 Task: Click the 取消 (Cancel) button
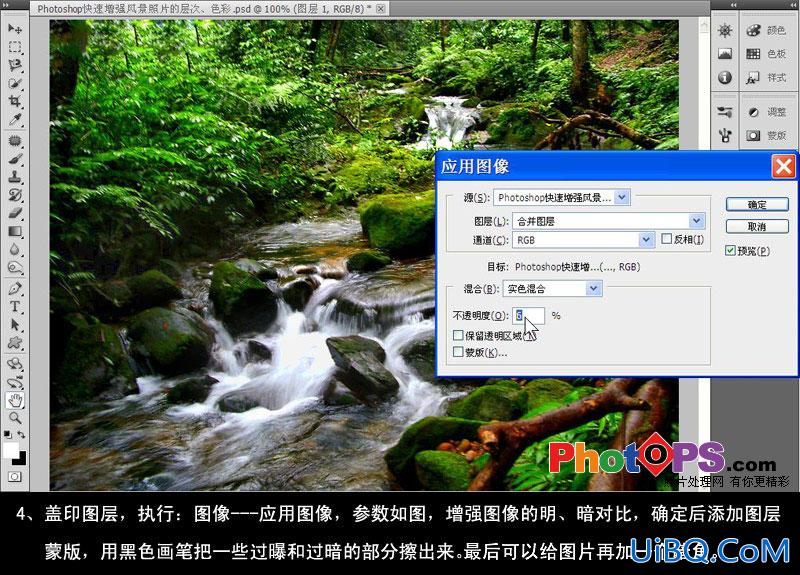(x=757, y=227)
